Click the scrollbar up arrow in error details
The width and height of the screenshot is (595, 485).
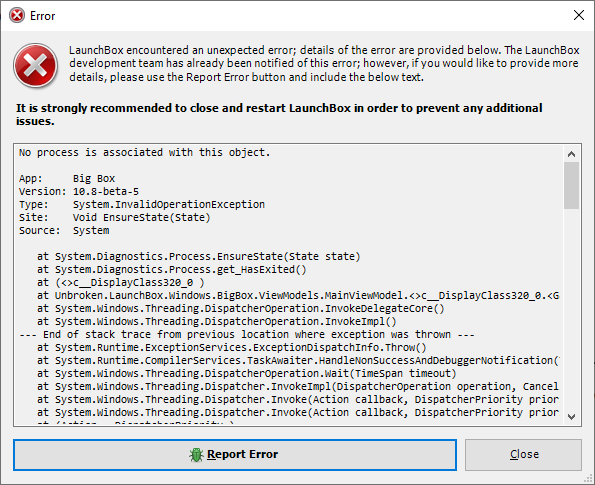[571, 154]
